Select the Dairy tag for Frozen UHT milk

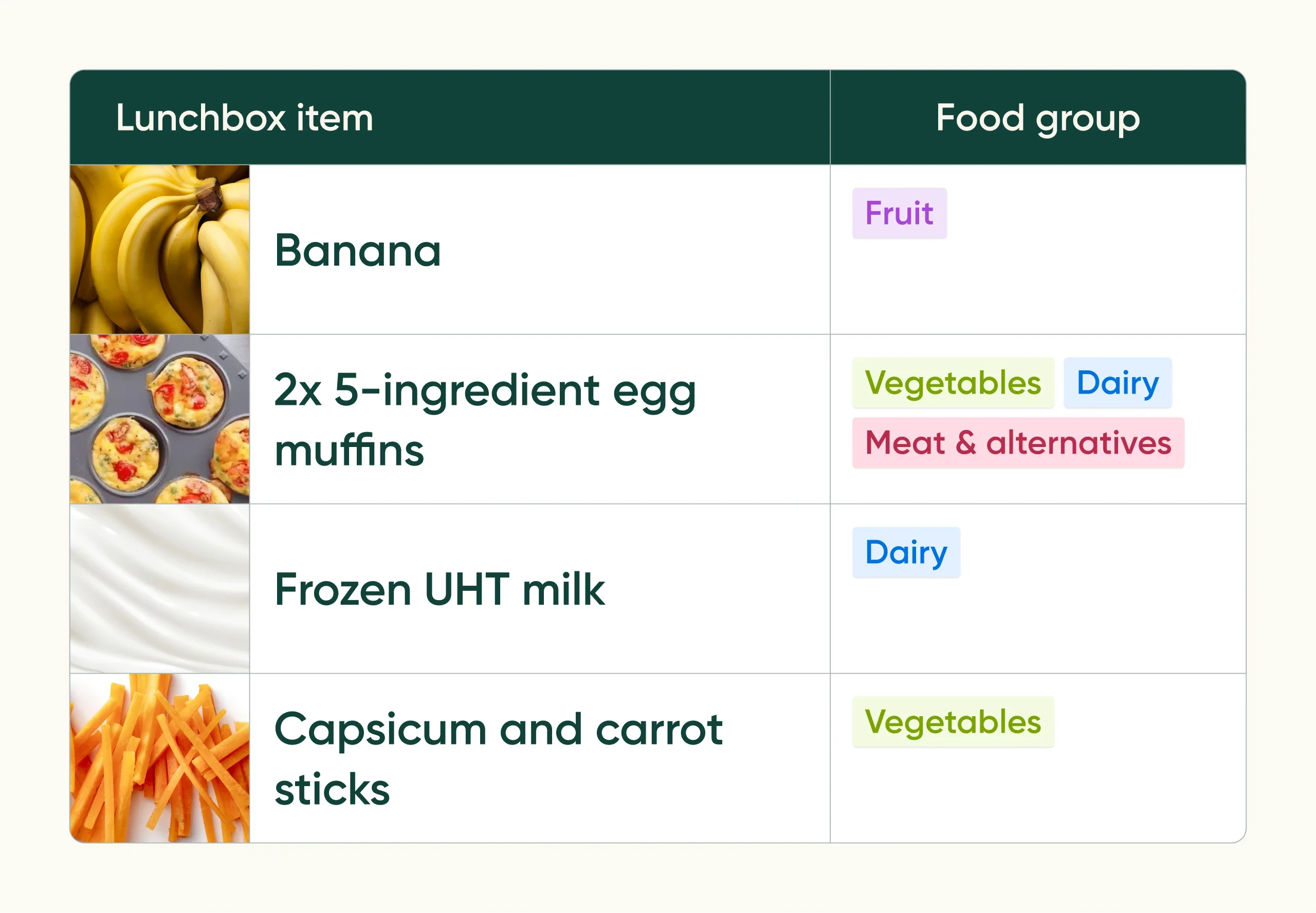[x=906, y=553]
